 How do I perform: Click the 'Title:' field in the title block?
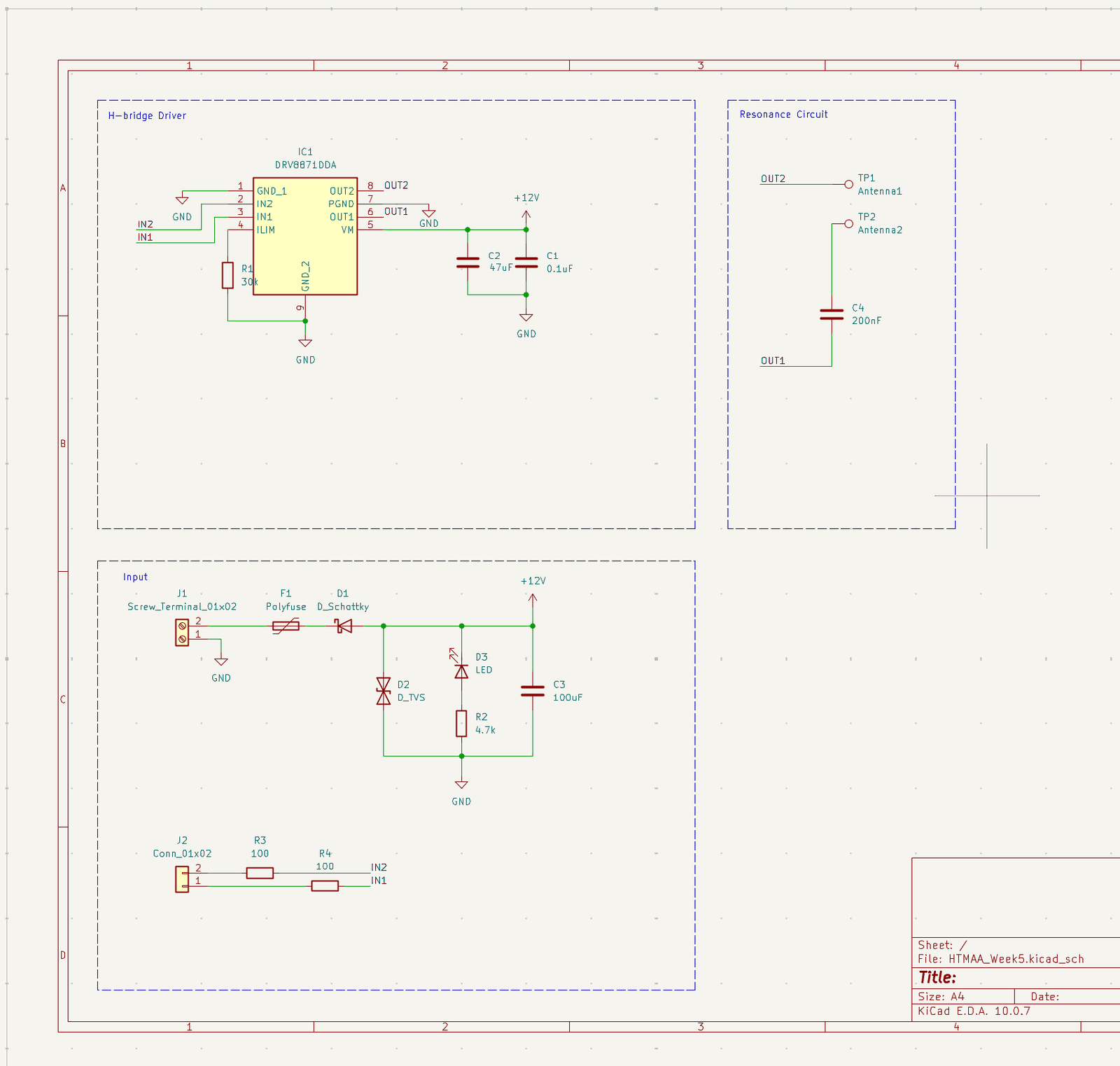coord(937,977)
